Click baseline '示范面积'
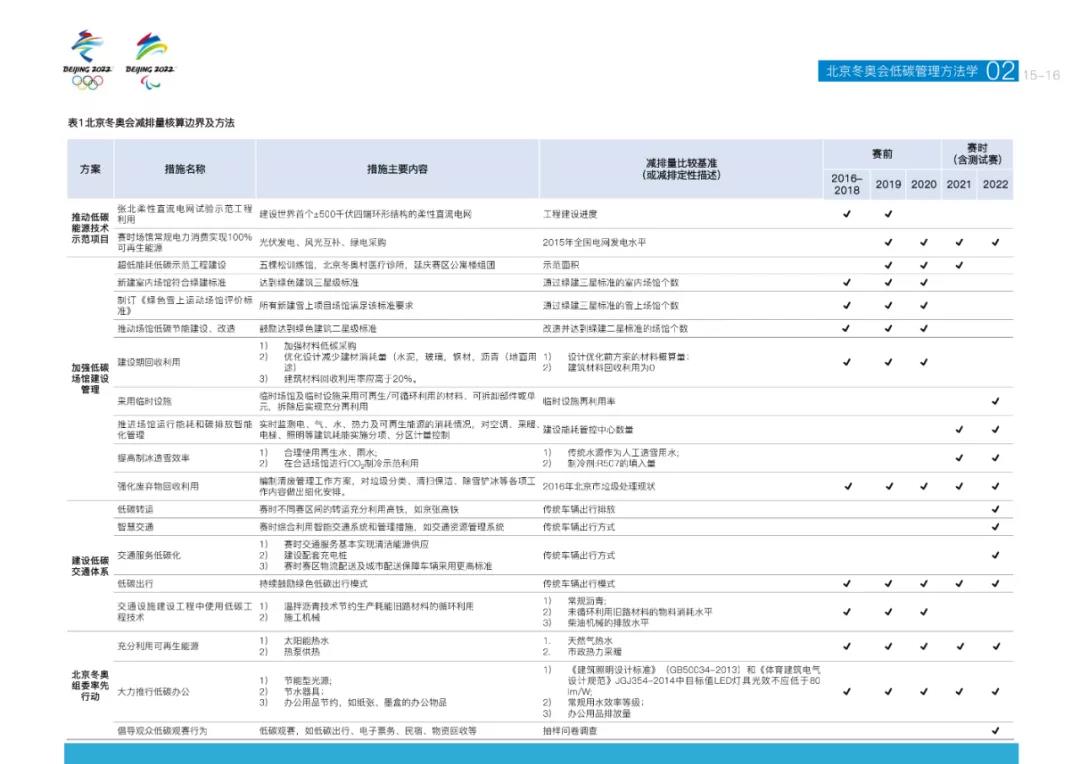The width and height of the screenshot is (1080, 764). [x=561, y=265]
